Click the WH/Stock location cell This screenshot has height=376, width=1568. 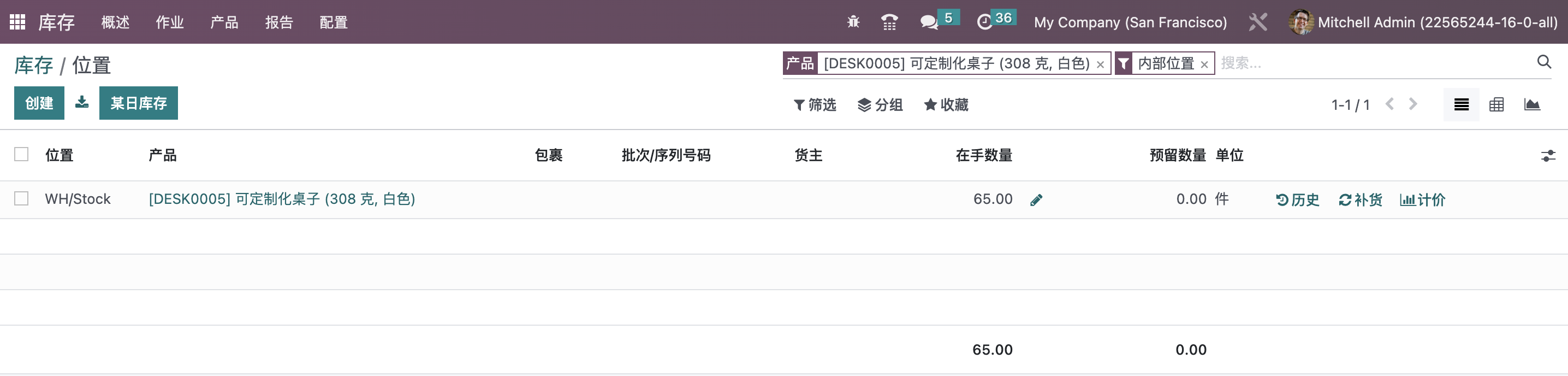tap(78, 199)
